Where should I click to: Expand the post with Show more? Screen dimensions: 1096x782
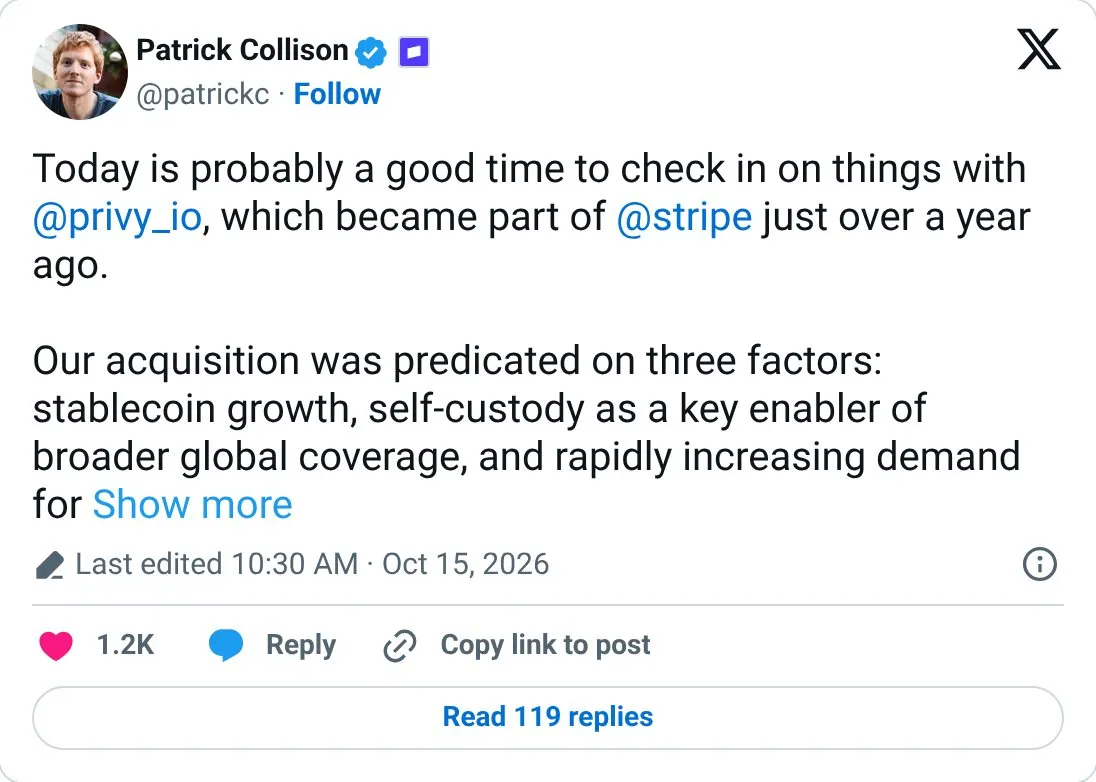click(192, 505)
